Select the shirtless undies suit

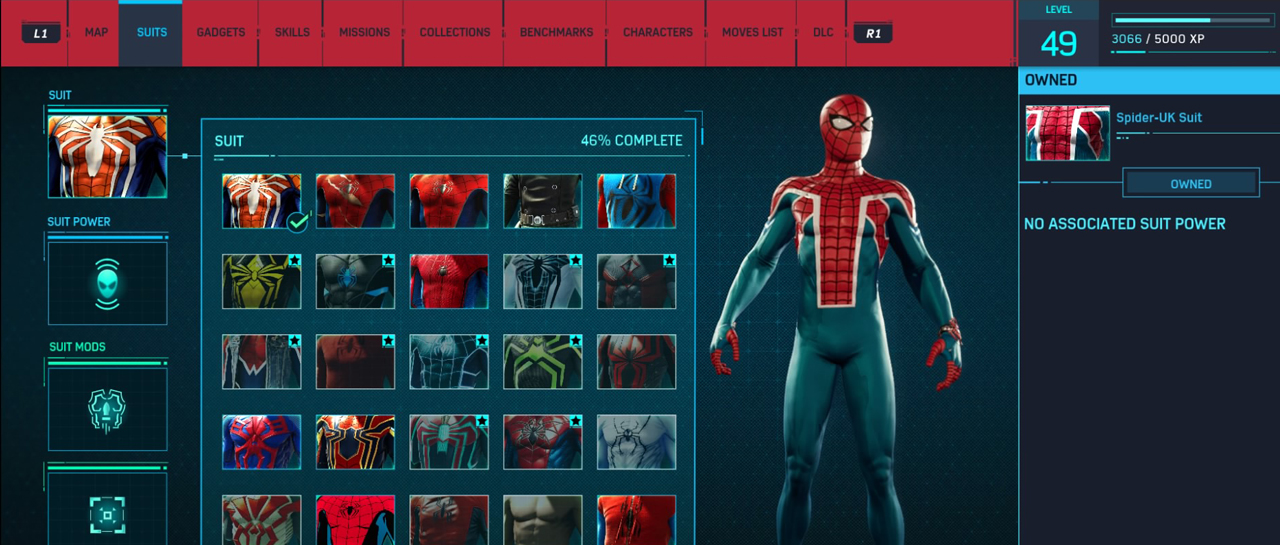(543, 520)
